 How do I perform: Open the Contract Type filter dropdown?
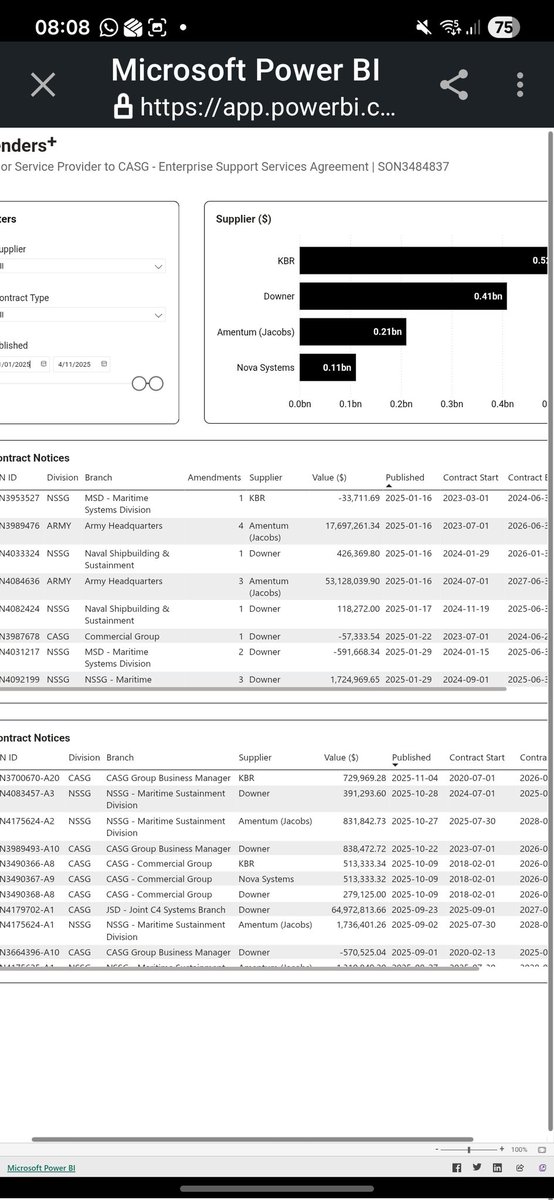click(x=82, y=315)
